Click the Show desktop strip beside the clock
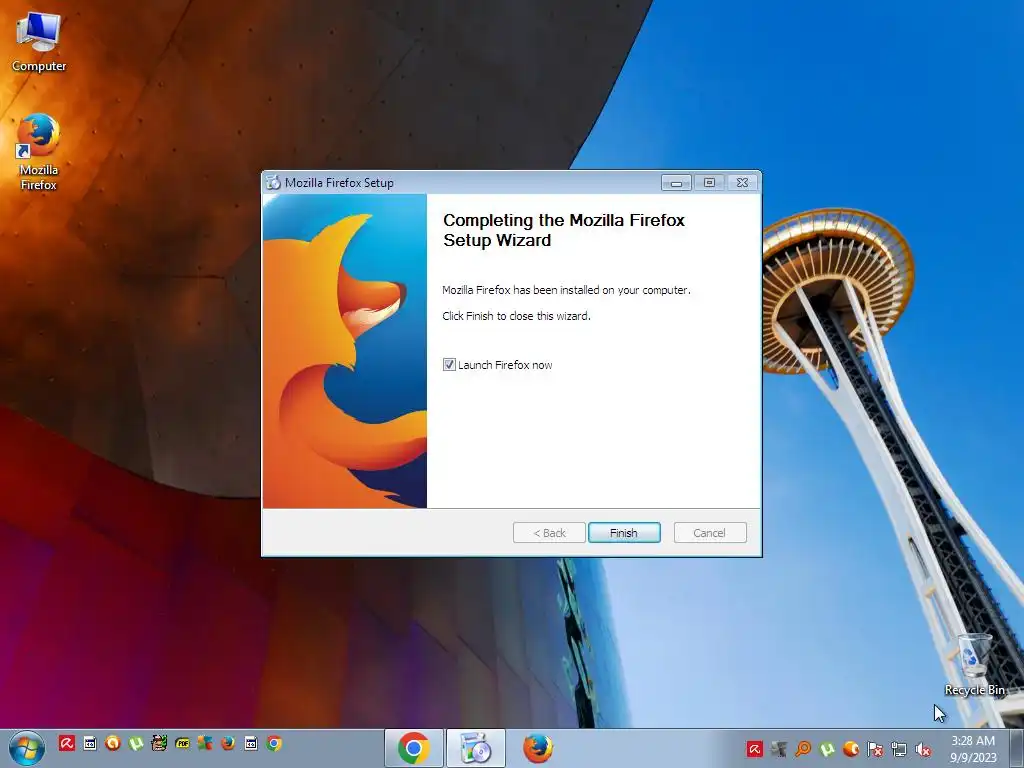 click(x=1016, y=748)
